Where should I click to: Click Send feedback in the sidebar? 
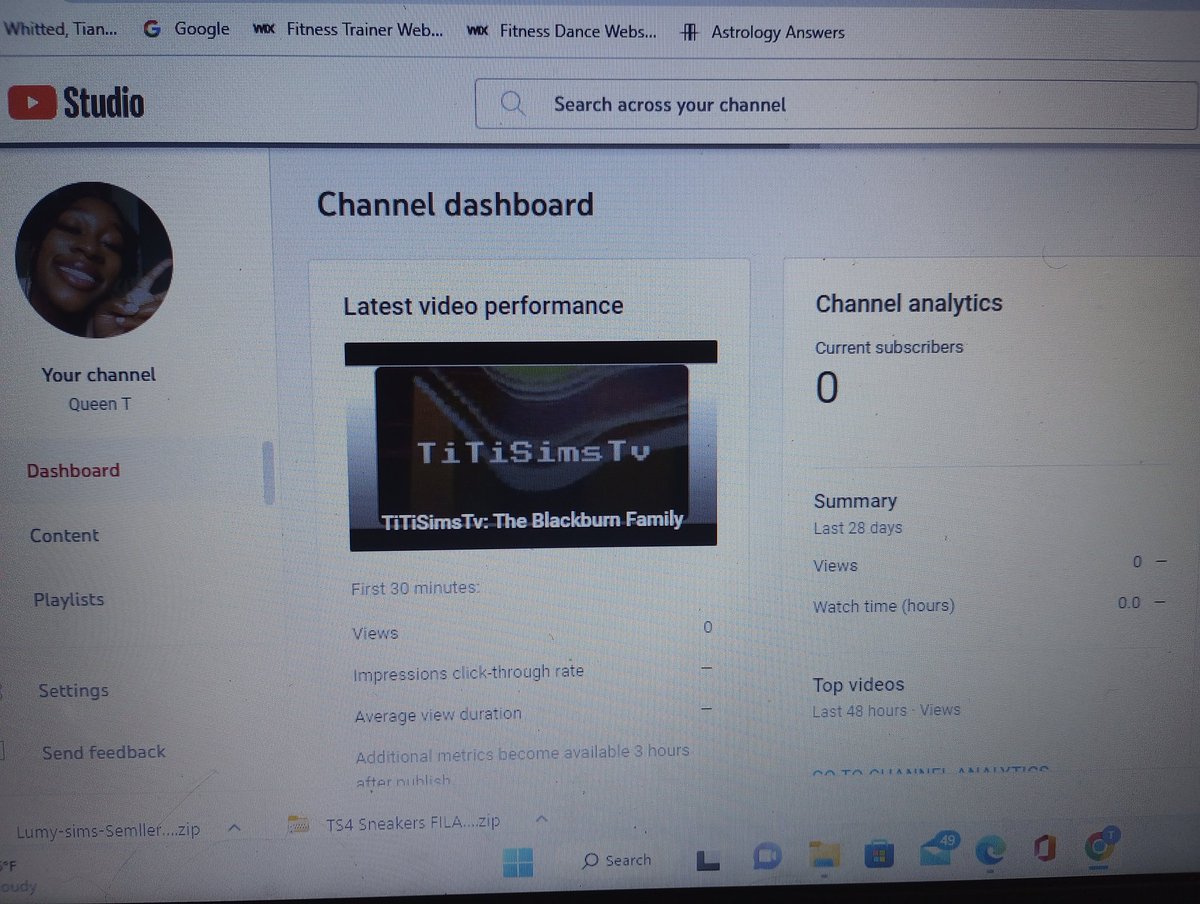(x=103, y=751)
